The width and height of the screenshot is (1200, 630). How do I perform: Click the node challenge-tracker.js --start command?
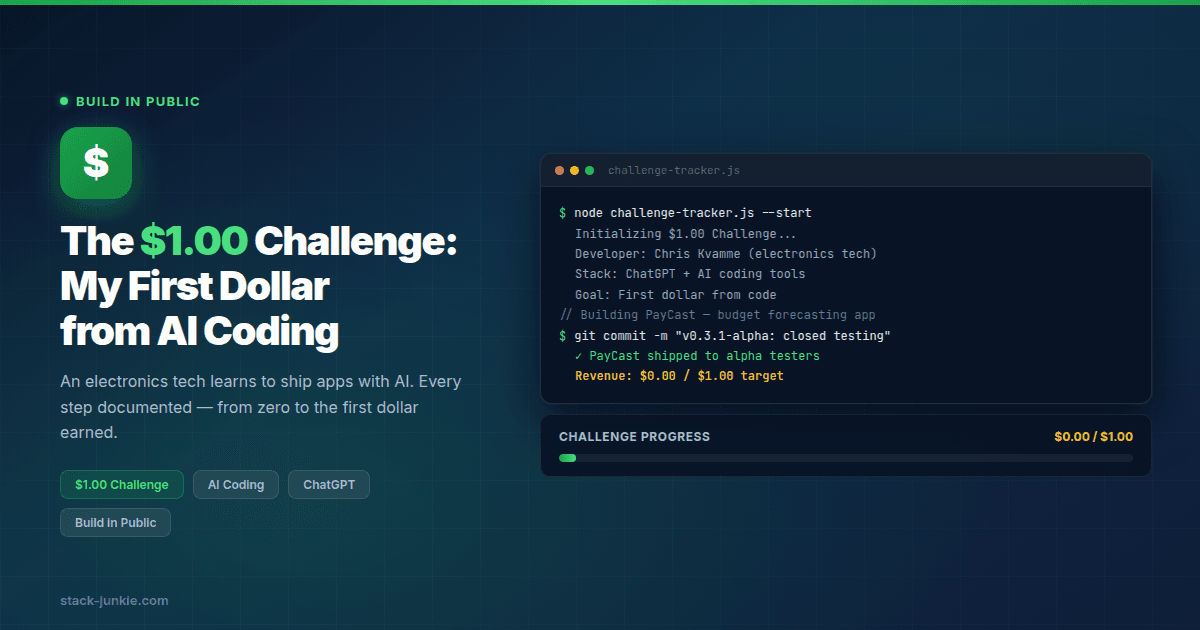[x=692, y=213]
